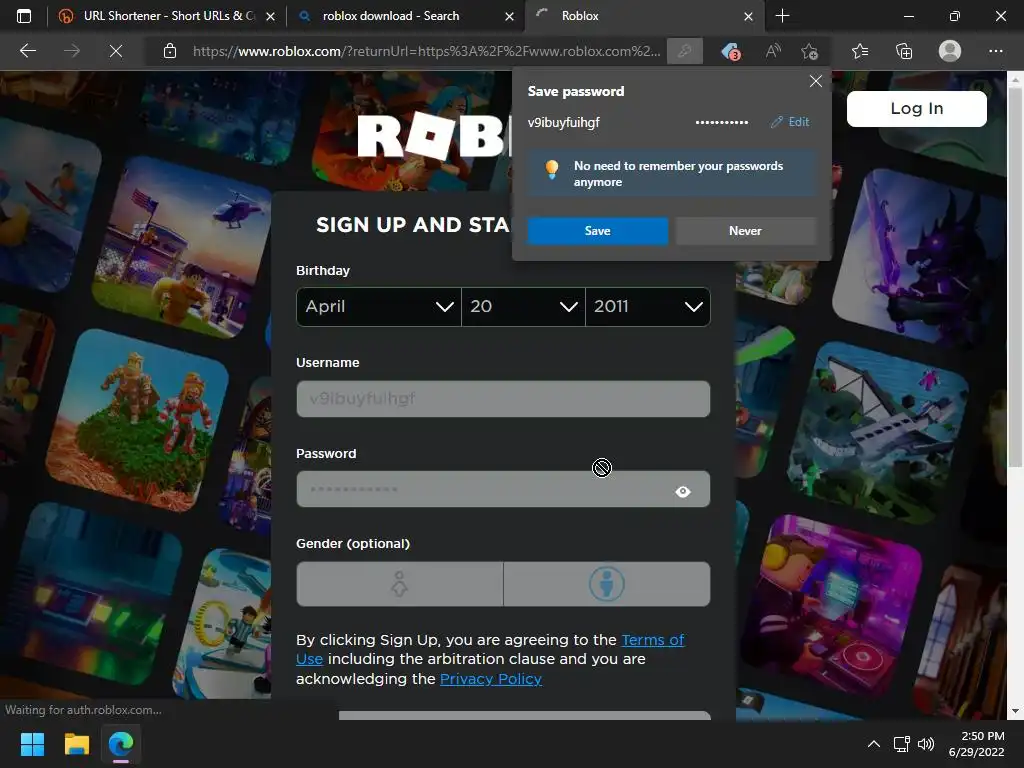This screenshot has width=1024, height=768.
Task: Open the password key icon in address bar
Action: pyautogui.click(x=684, y=51)
